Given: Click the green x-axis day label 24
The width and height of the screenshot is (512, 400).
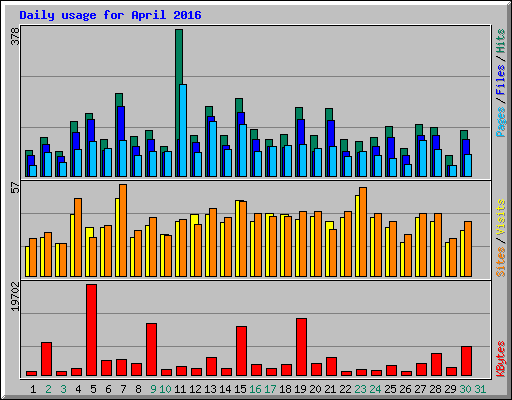Looking at the screenshot, I should point(375,389).
